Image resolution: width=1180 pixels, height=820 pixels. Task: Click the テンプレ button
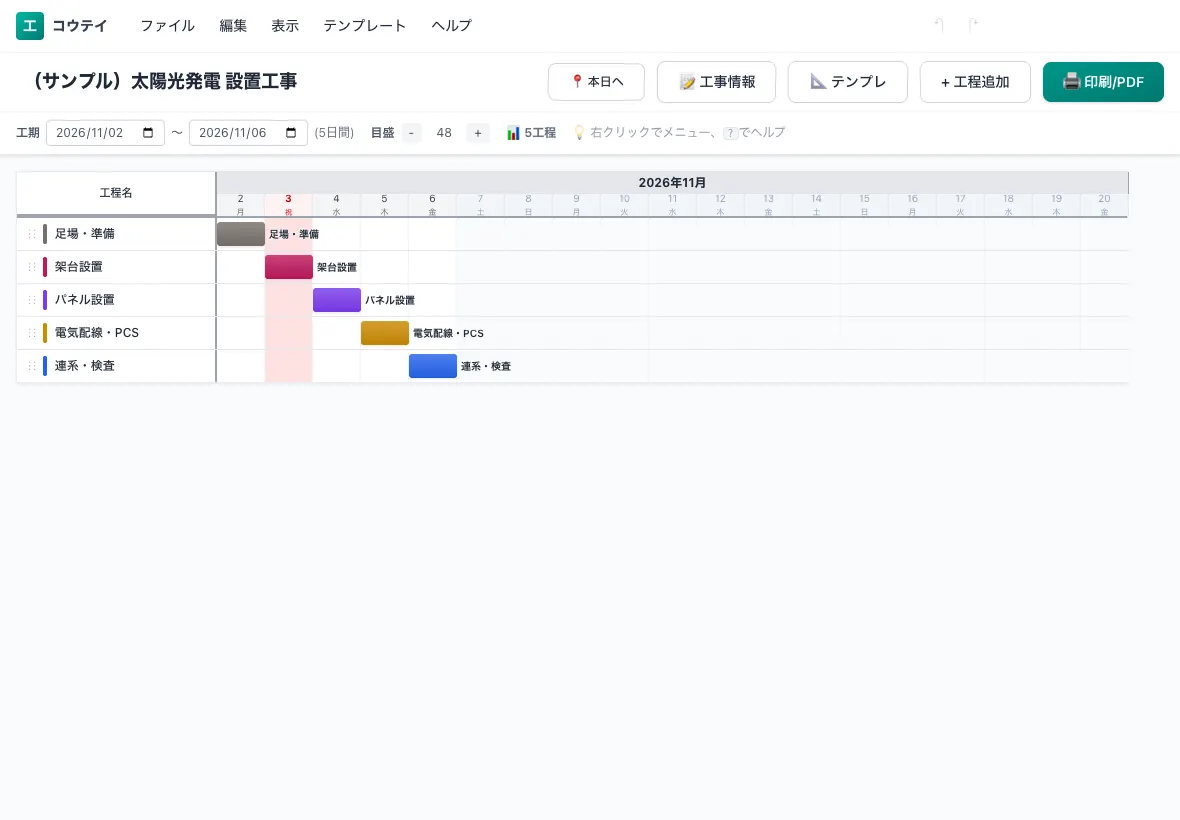point(847,81)
